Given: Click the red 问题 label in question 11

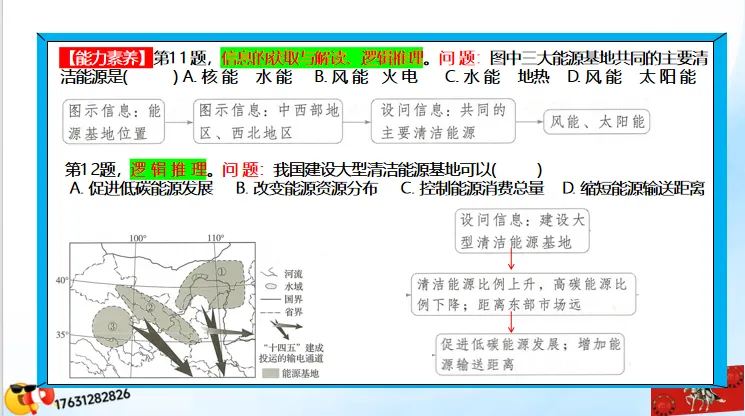Looking at the screenshot, I should (x=457, y=58).
